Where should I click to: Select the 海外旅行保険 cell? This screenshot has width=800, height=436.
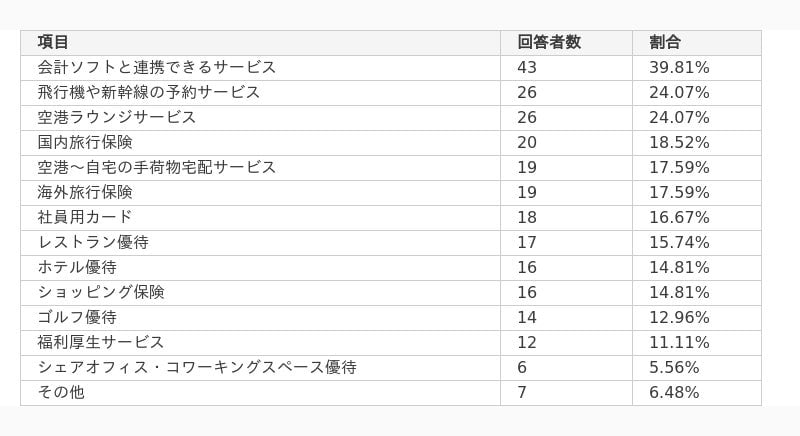[x=260, y=193]
